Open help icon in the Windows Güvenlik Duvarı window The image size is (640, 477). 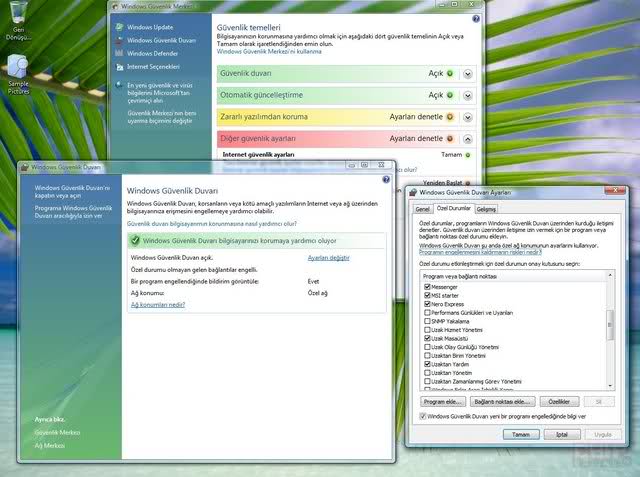(x=386, y=180)
